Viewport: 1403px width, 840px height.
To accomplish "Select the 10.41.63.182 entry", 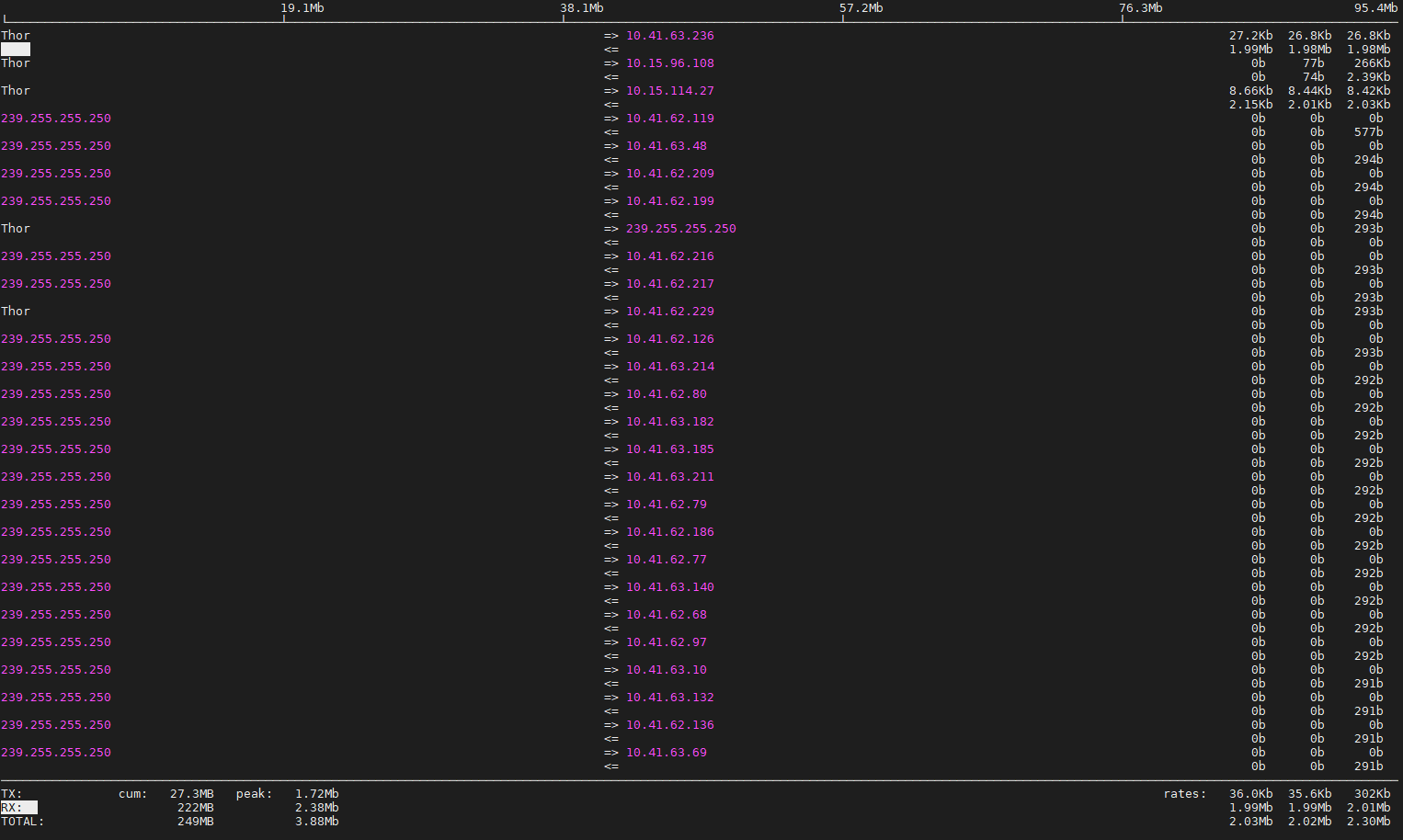I will pos(670,422).
